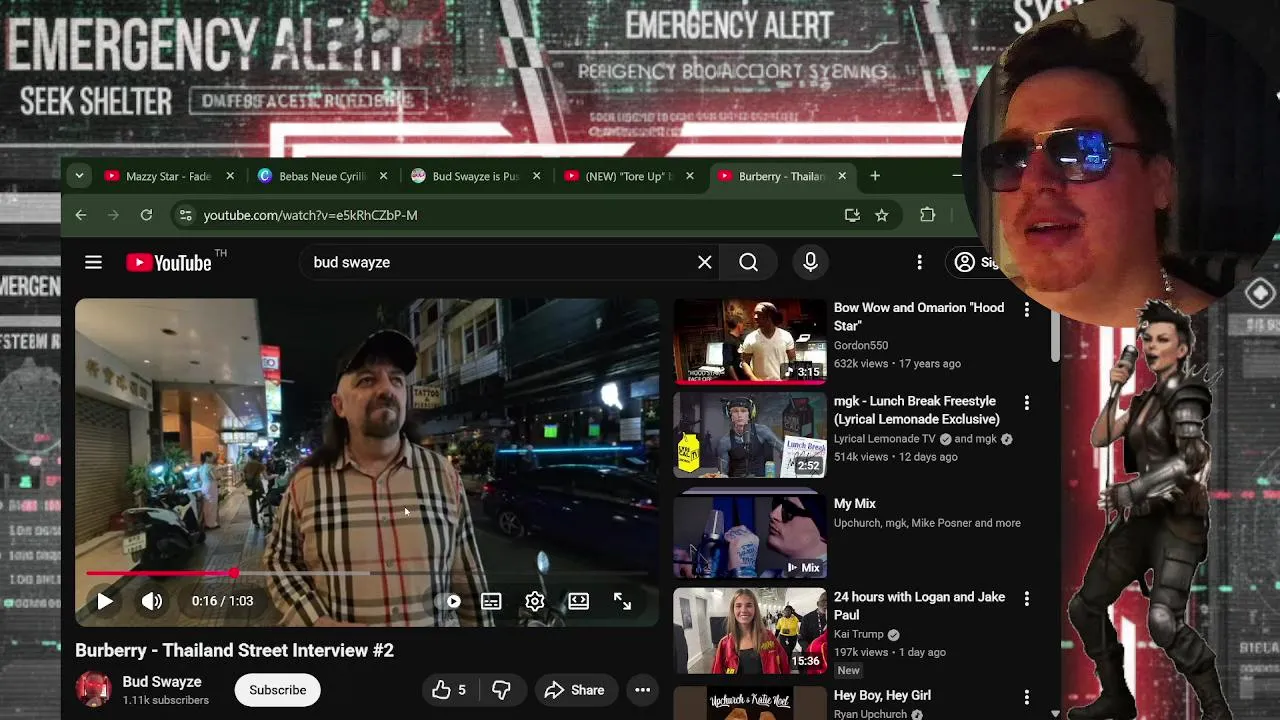Open a new browser tab
The height and width of the screenshot is (720, 1280).
875,176
